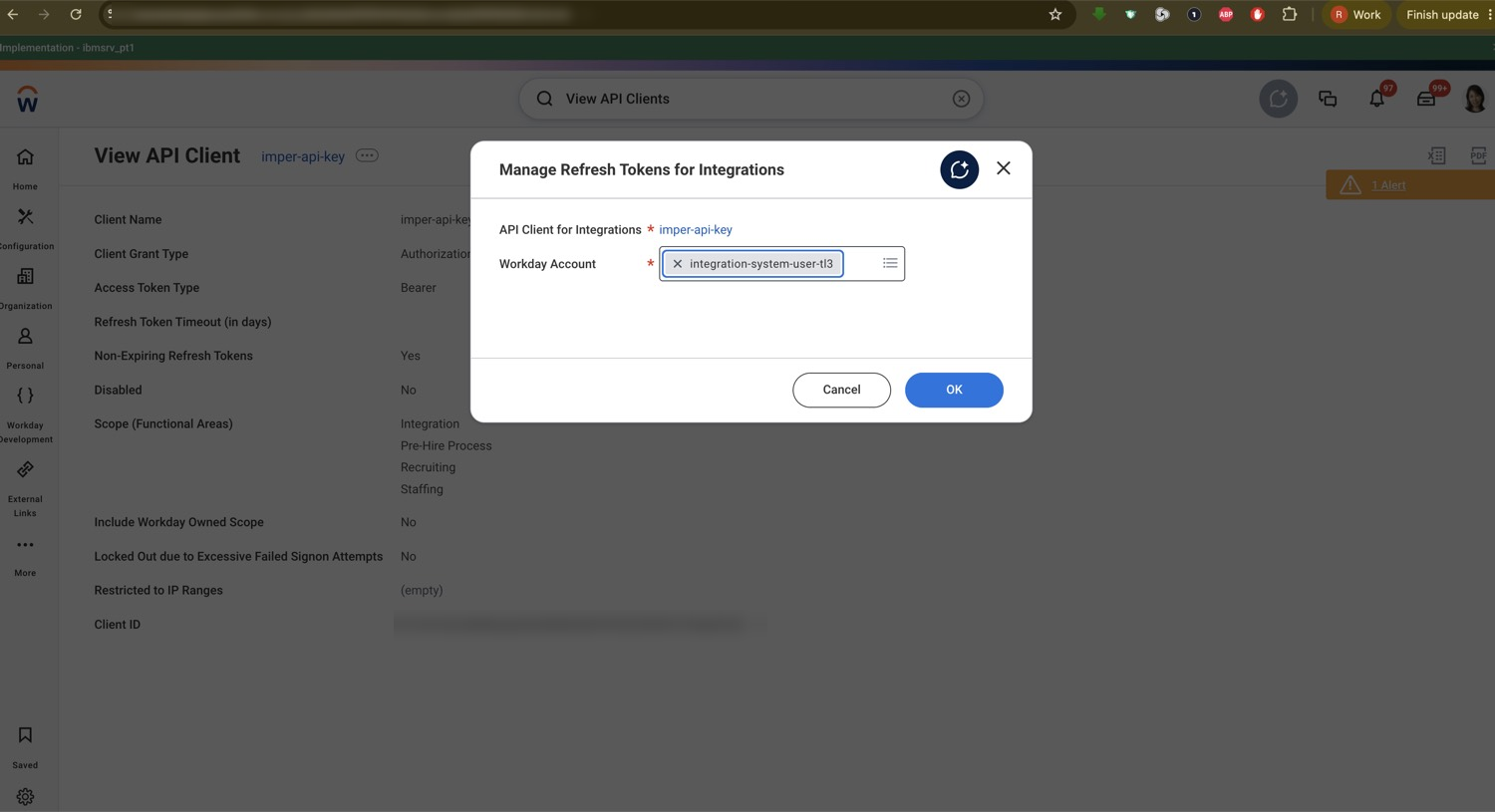This screenshot has height=812, width=1495.
Task: Click the Workday logo icon
Action: [x=27, y=99]
